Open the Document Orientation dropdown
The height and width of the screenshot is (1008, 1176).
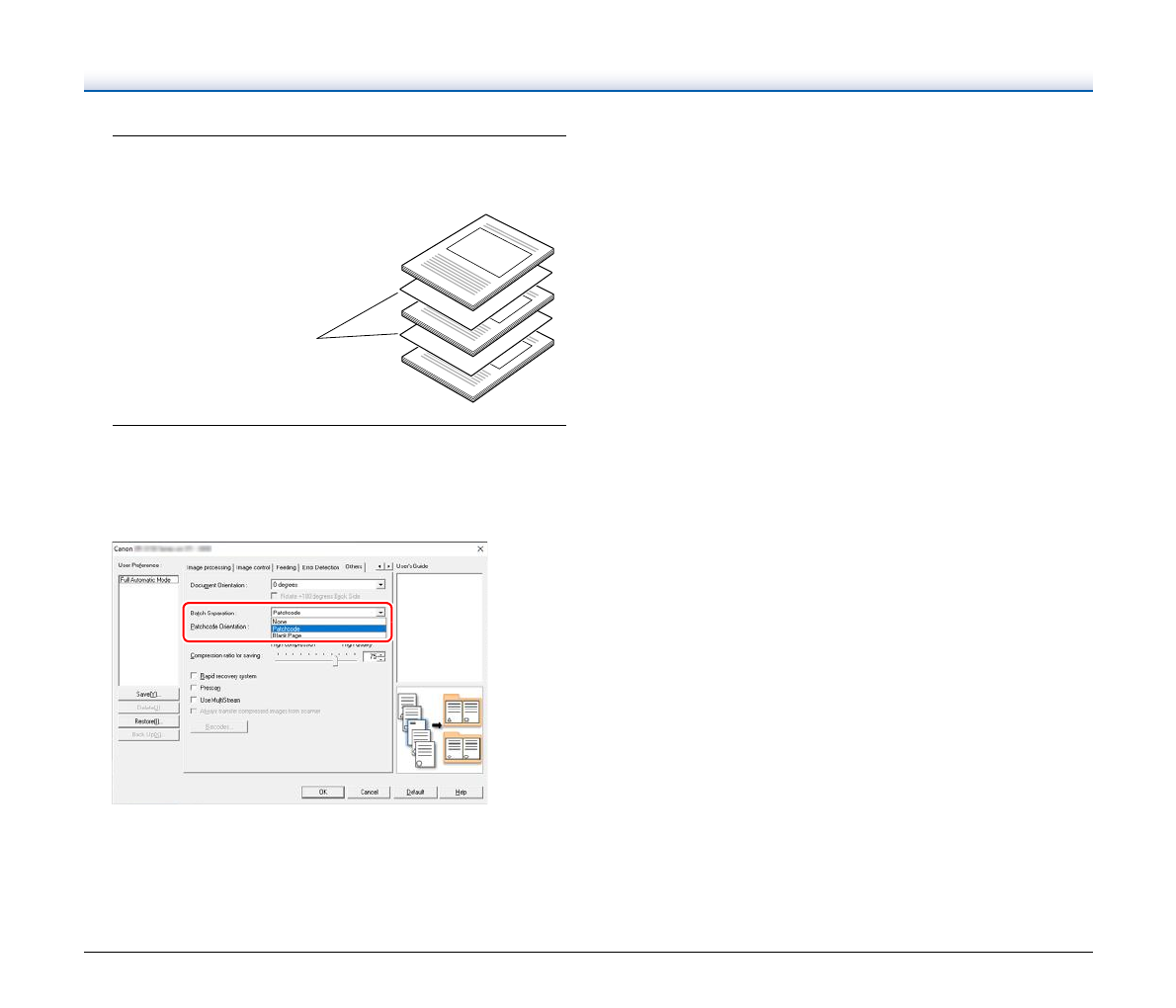click(x=380, y=585)
